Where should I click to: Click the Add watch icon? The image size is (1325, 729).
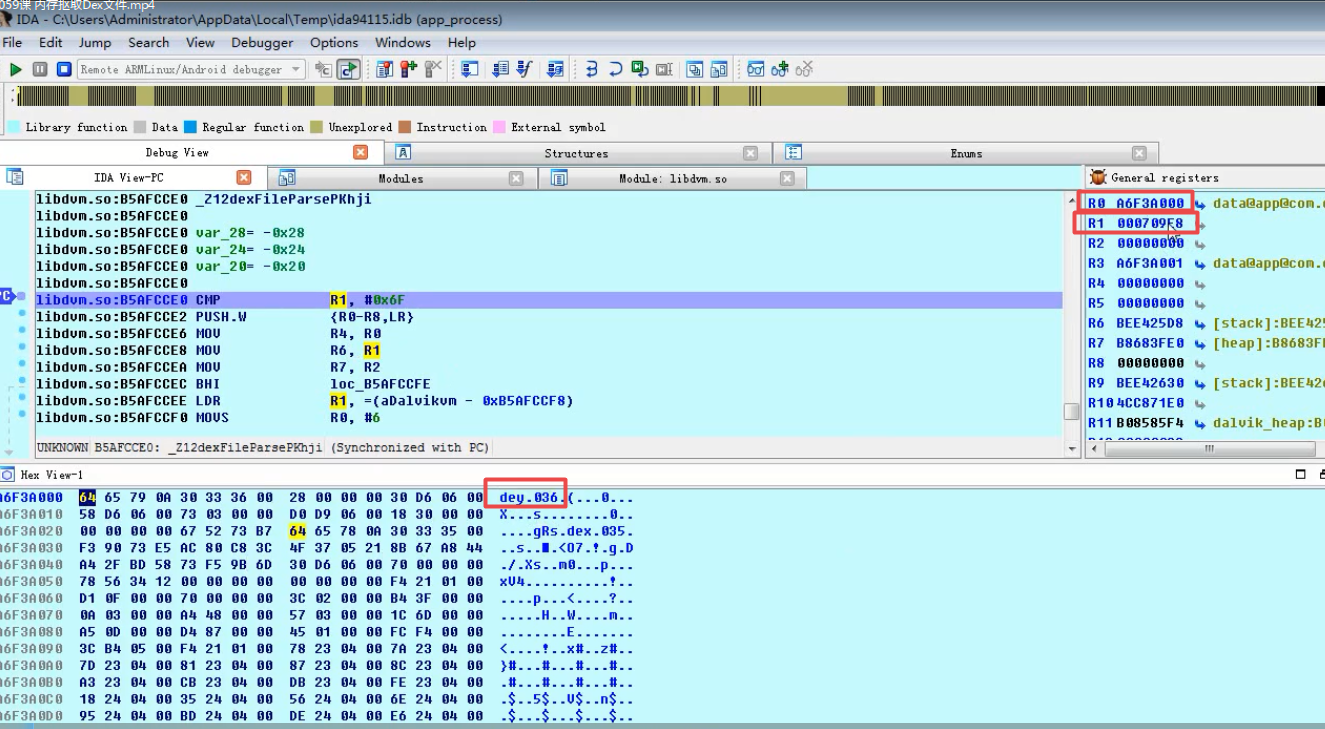780,69
